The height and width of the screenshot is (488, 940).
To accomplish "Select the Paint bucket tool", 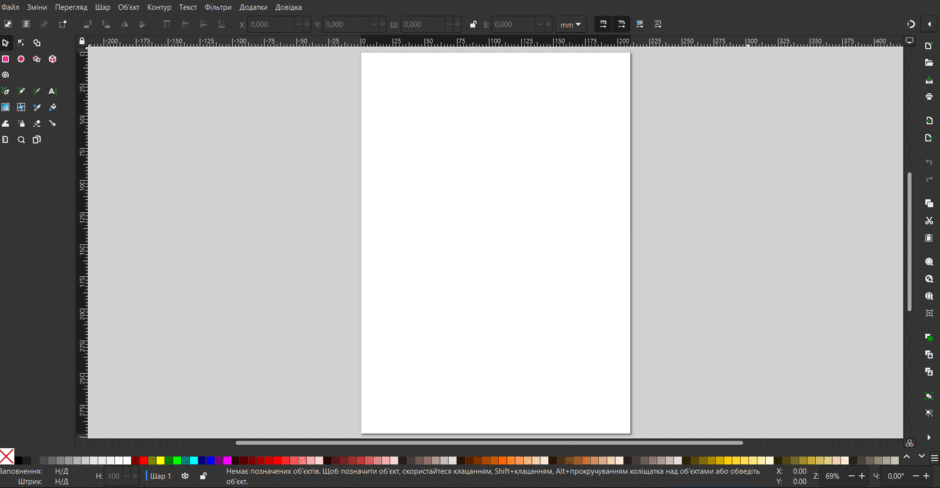I will tap(52, 107).
